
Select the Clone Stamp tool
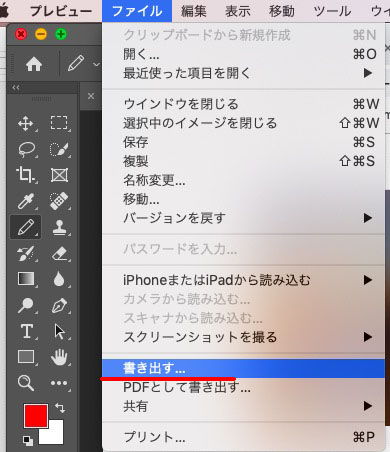59,227
